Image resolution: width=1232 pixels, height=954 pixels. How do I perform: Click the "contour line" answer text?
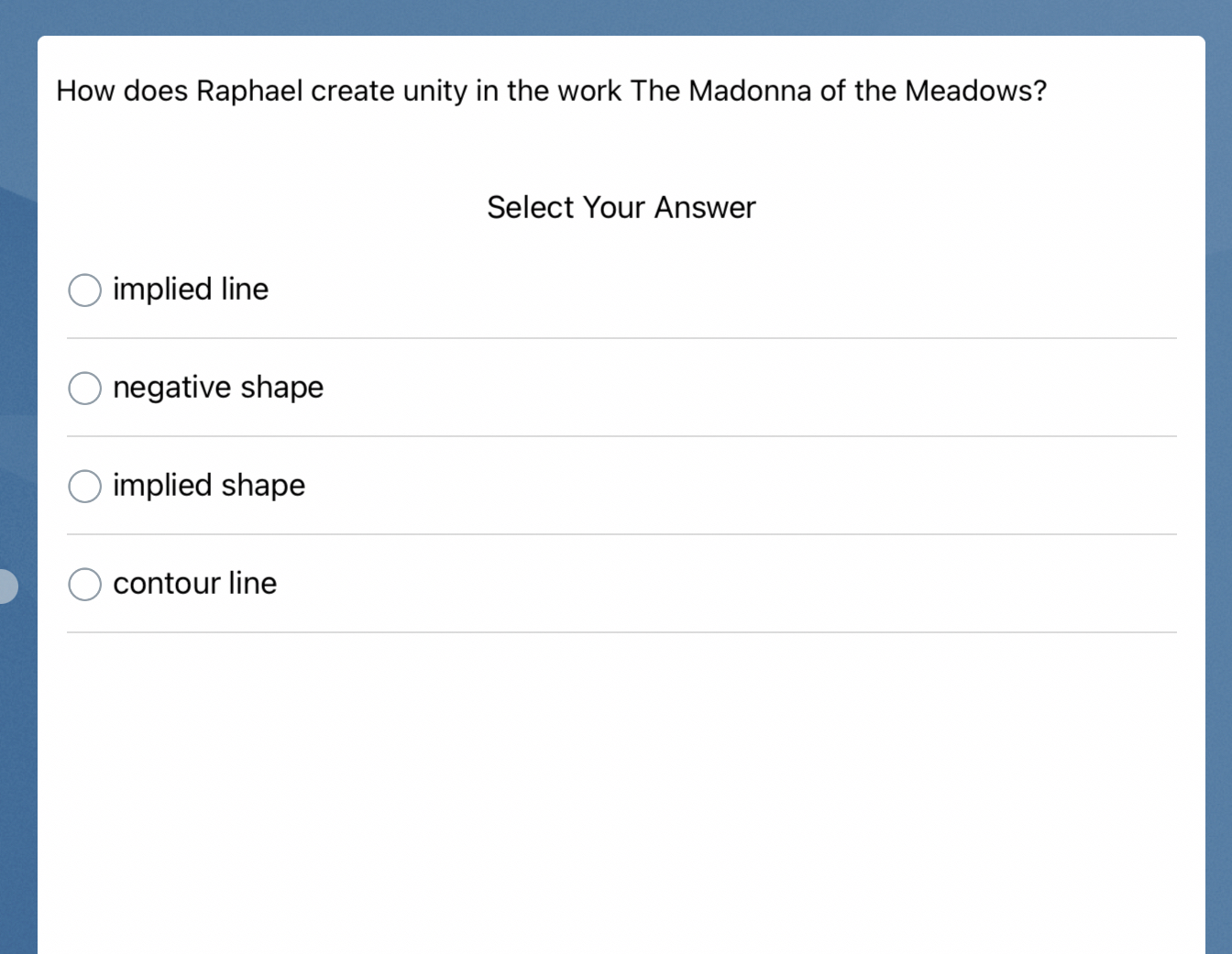click(194, 584)
